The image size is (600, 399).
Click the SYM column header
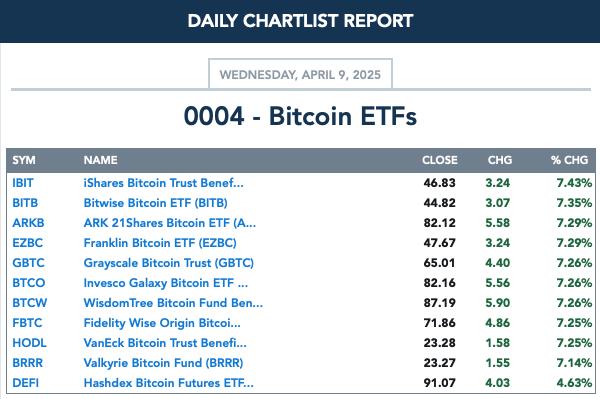coord(23,160)
